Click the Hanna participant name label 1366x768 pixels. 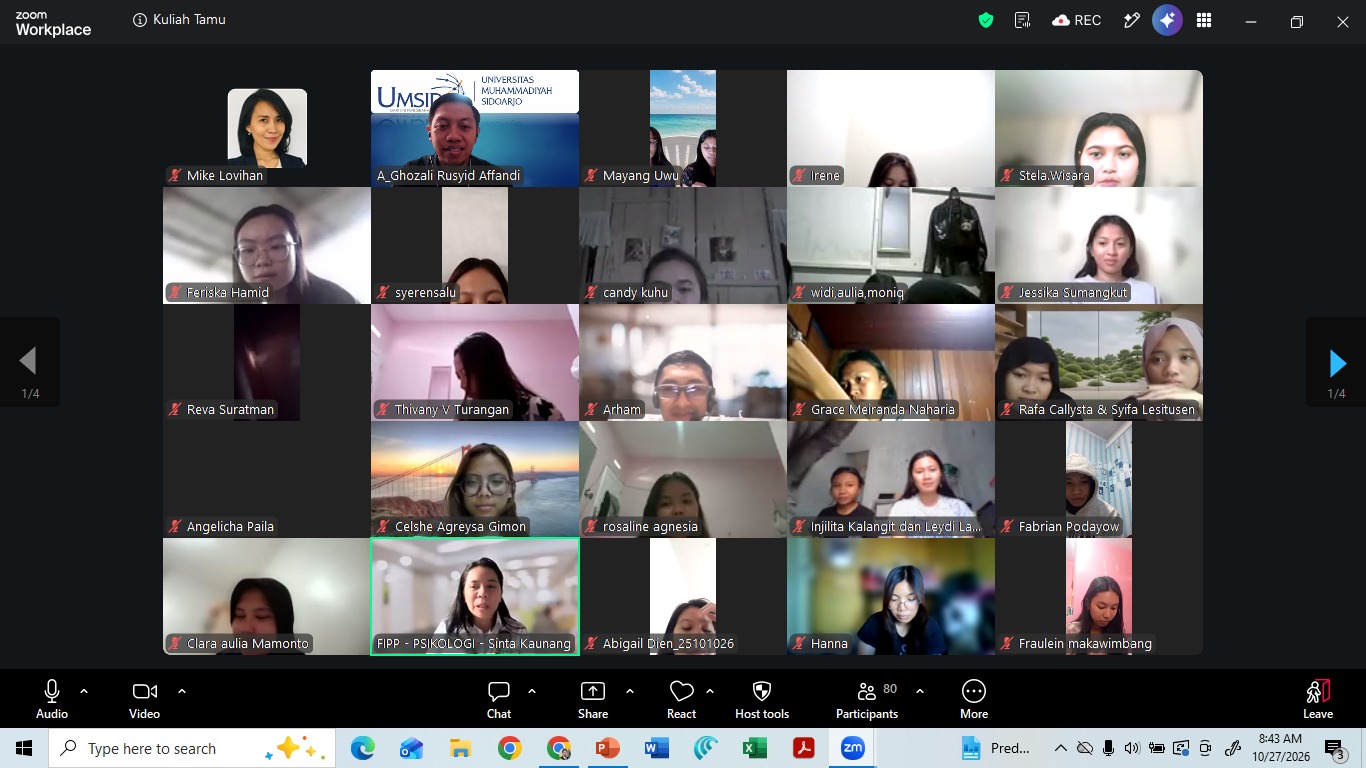click(x=829, y=644)
